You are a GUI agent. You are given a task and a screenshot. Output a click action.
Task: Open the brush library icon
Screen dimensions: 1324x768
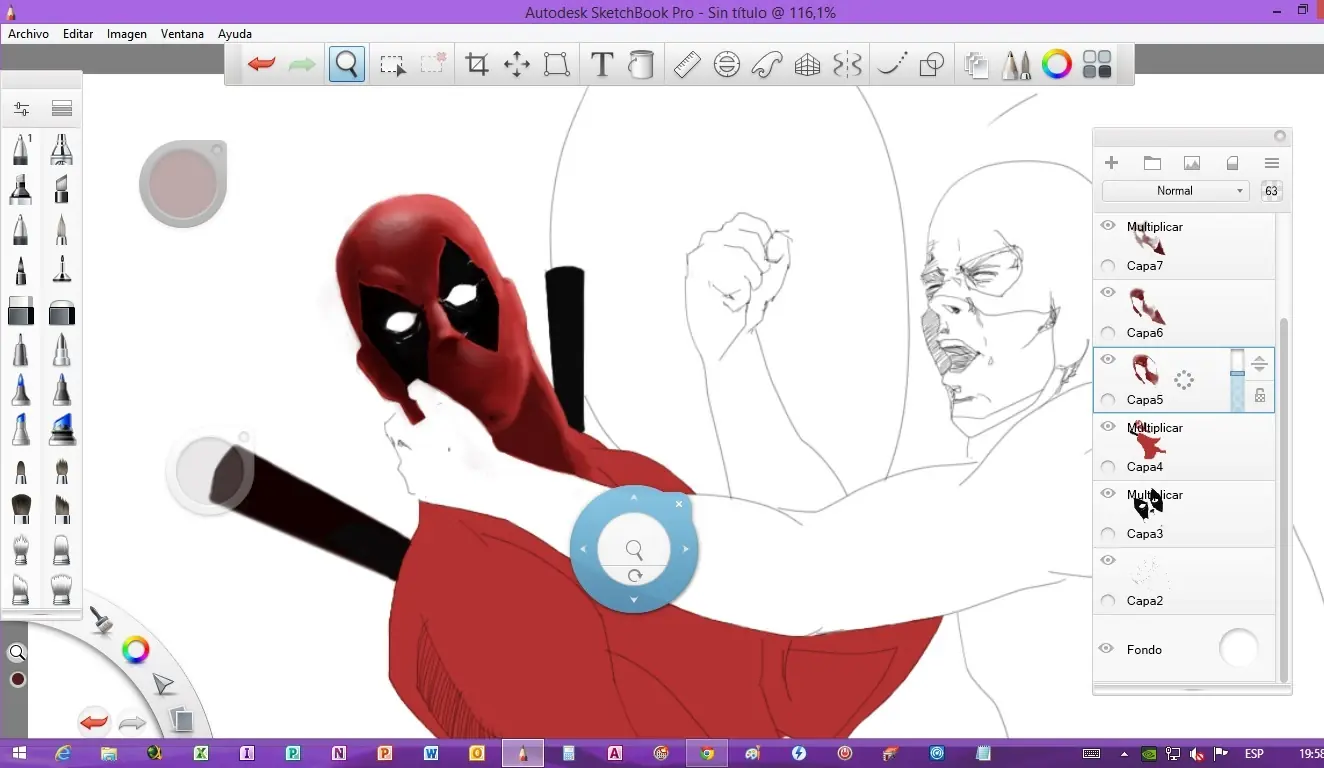(x=62, y=109)
